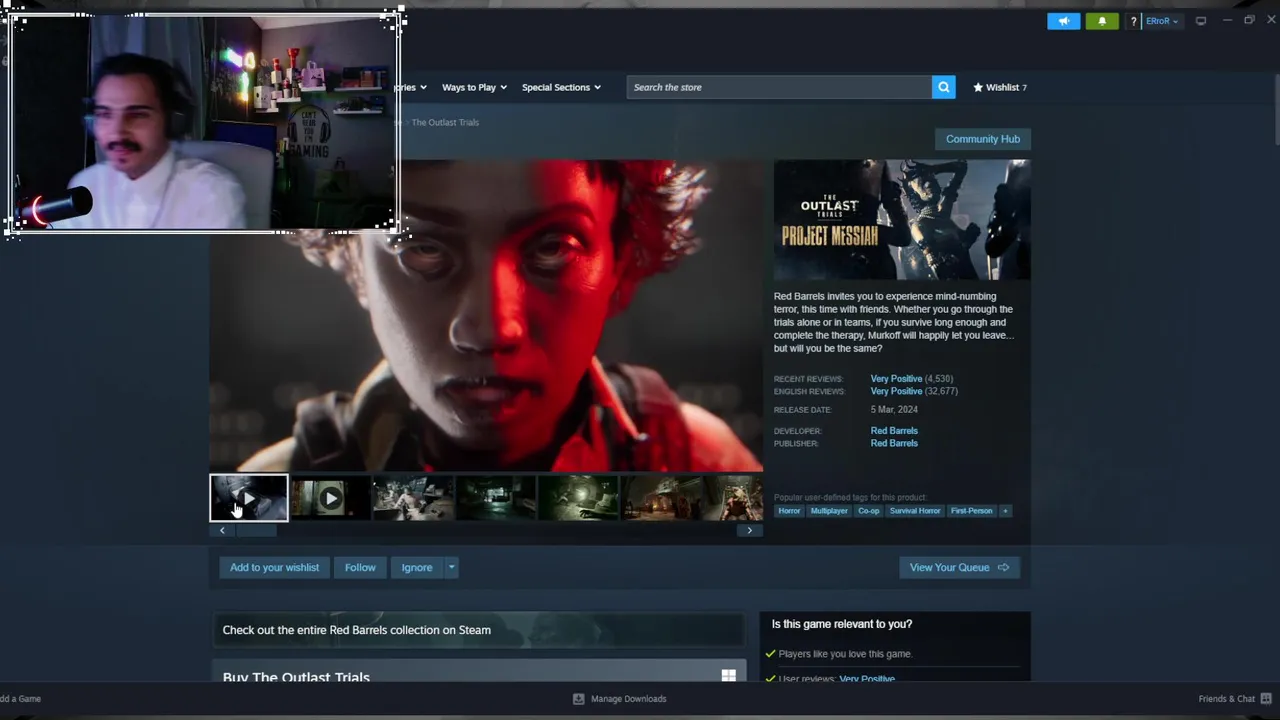Enter Big Picture mode via monitor icon

[x=1200, y=21]
